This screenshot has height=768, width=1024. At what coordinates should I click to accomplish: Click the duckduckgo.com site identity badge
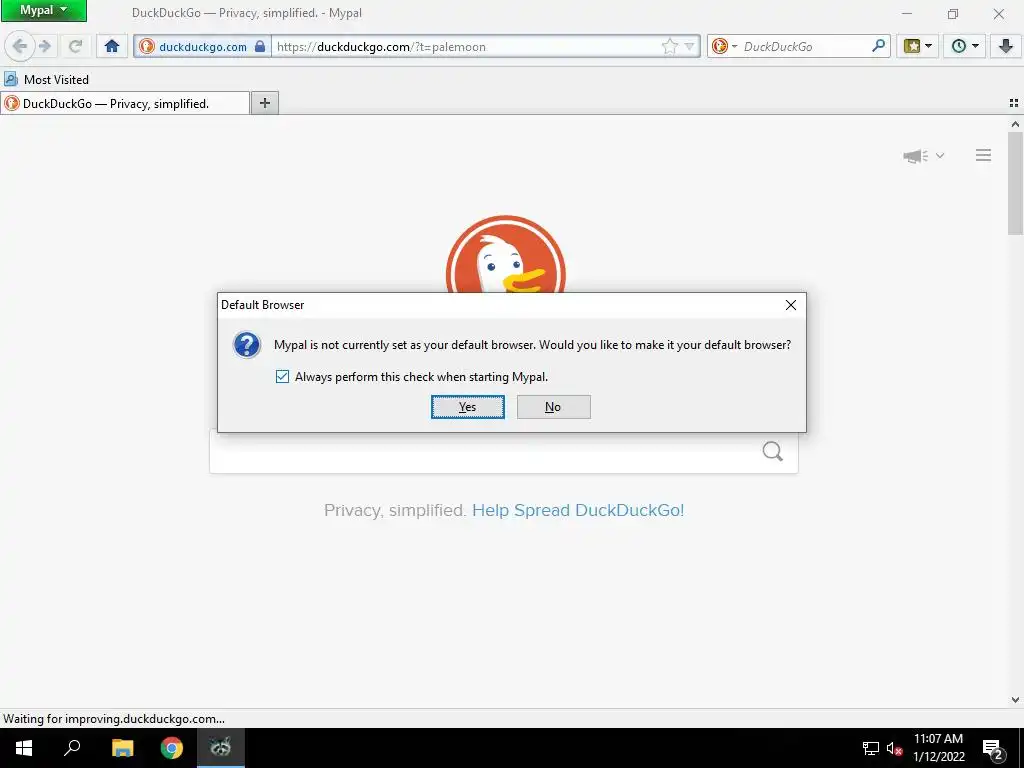(202, 46)
